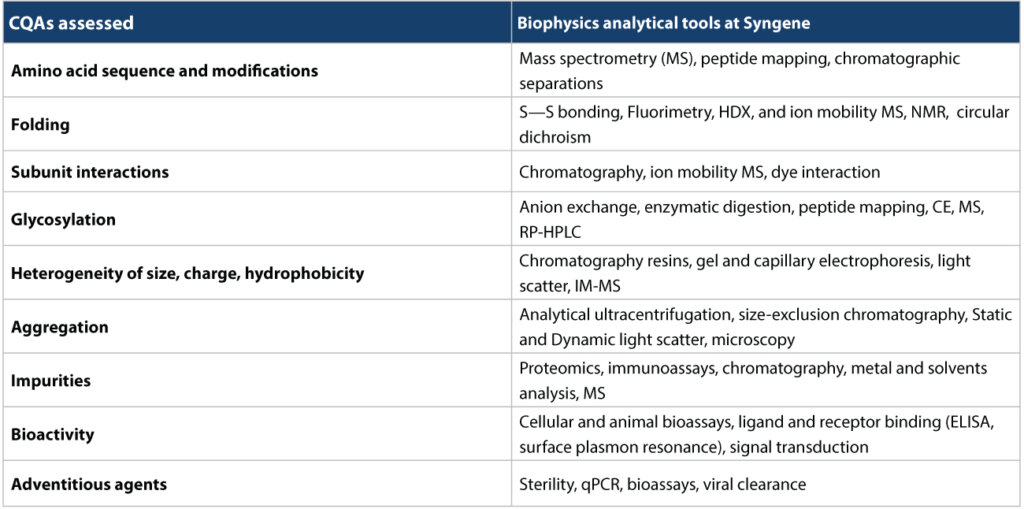Click 'Heterogeneity of size, charge, hydrophobicity' cell
This screenshot has height=509, width=1024.
point(257,272)
